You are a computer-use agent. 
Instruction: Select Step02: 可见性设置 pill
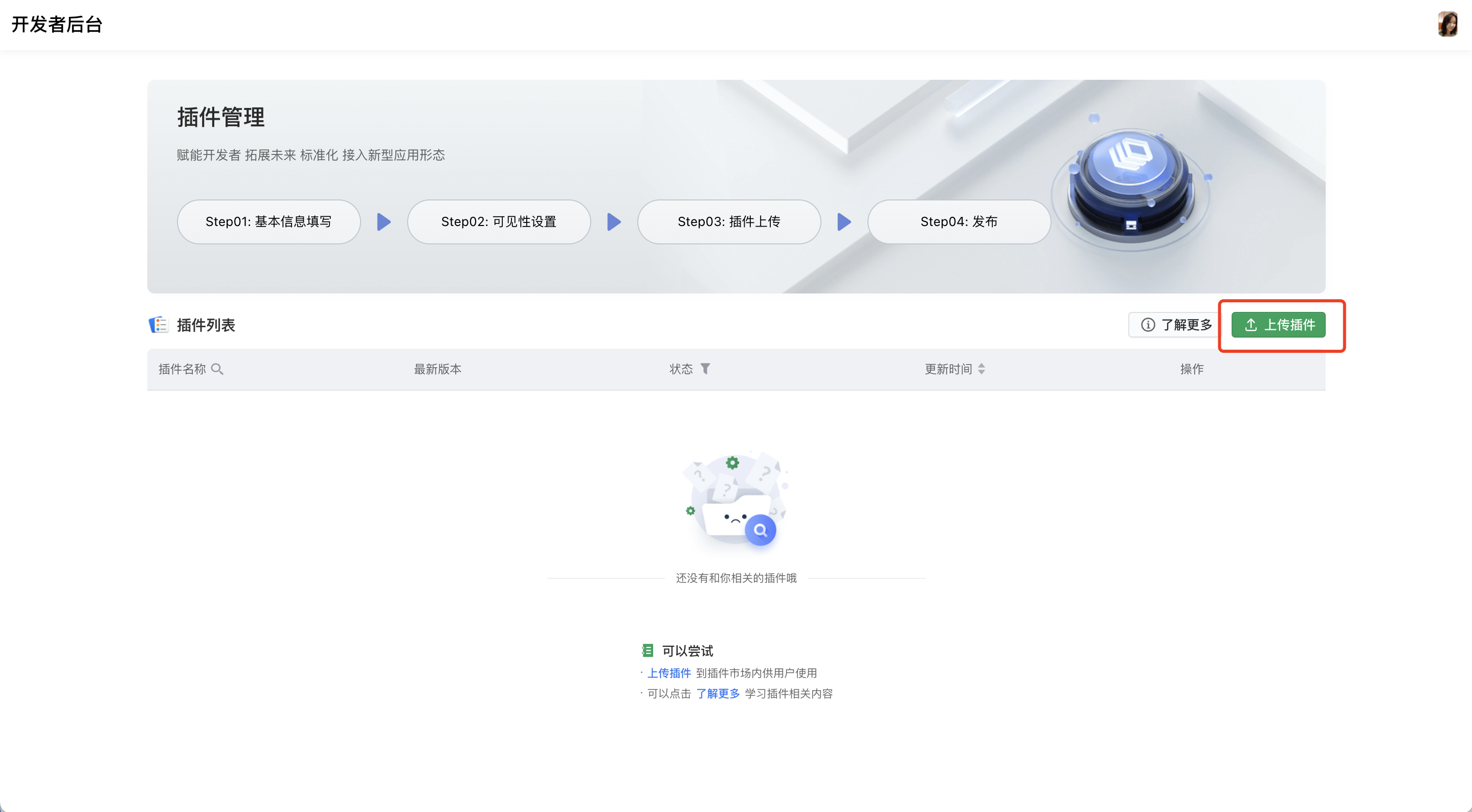(498, 222)
